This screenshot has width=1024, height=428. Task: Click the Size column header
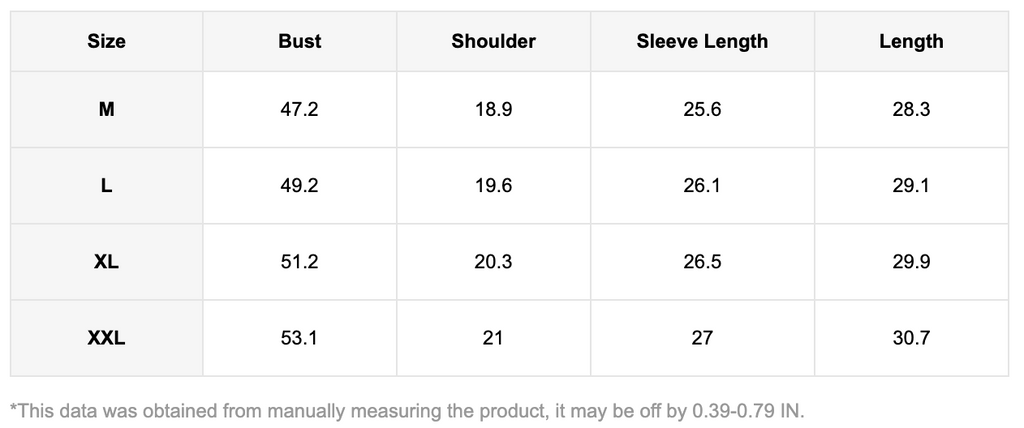106,41
